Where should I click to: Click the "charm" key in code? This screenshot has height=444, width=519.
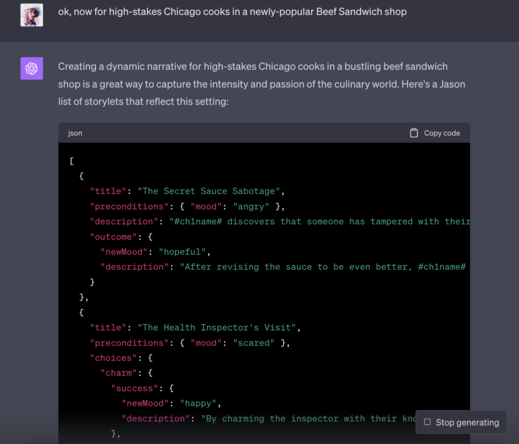119,373
